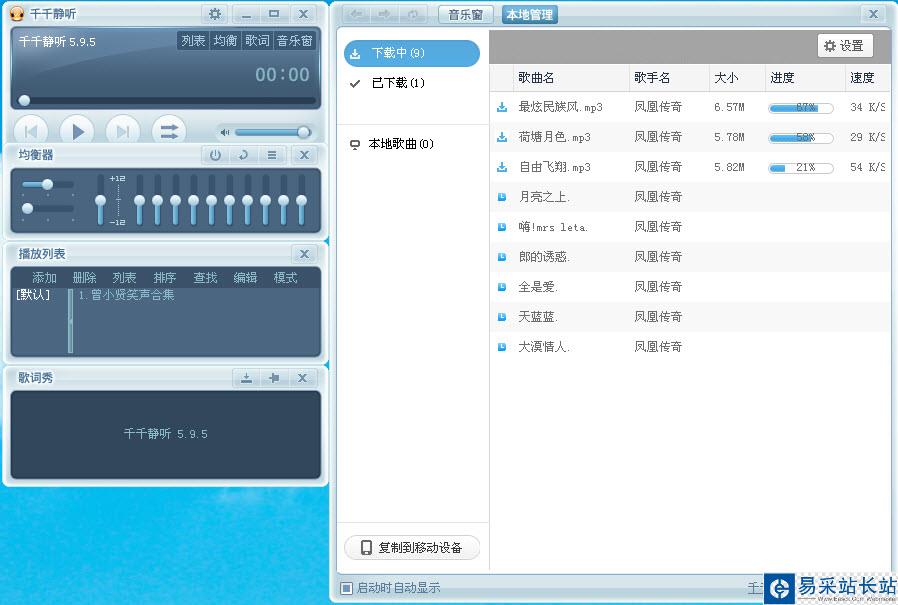Open the player settings gear icon
This screenshot has width=898, height=605.
click(215, 14)
